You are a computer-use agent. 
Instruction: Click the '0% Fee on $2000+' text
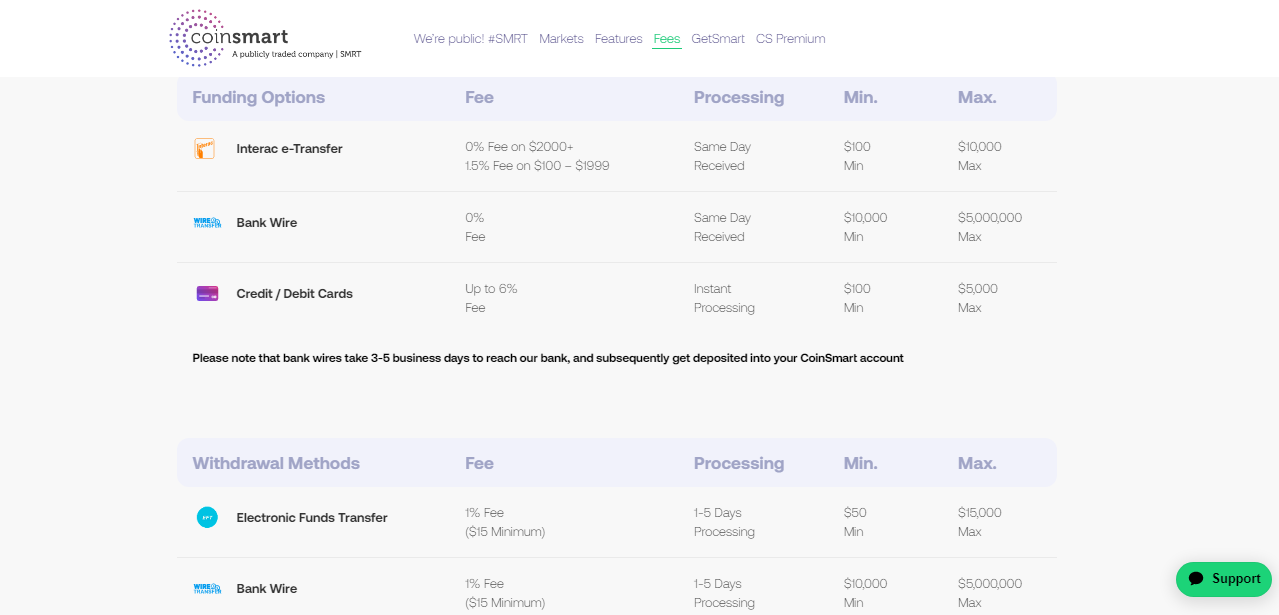(x=520, y=147)
